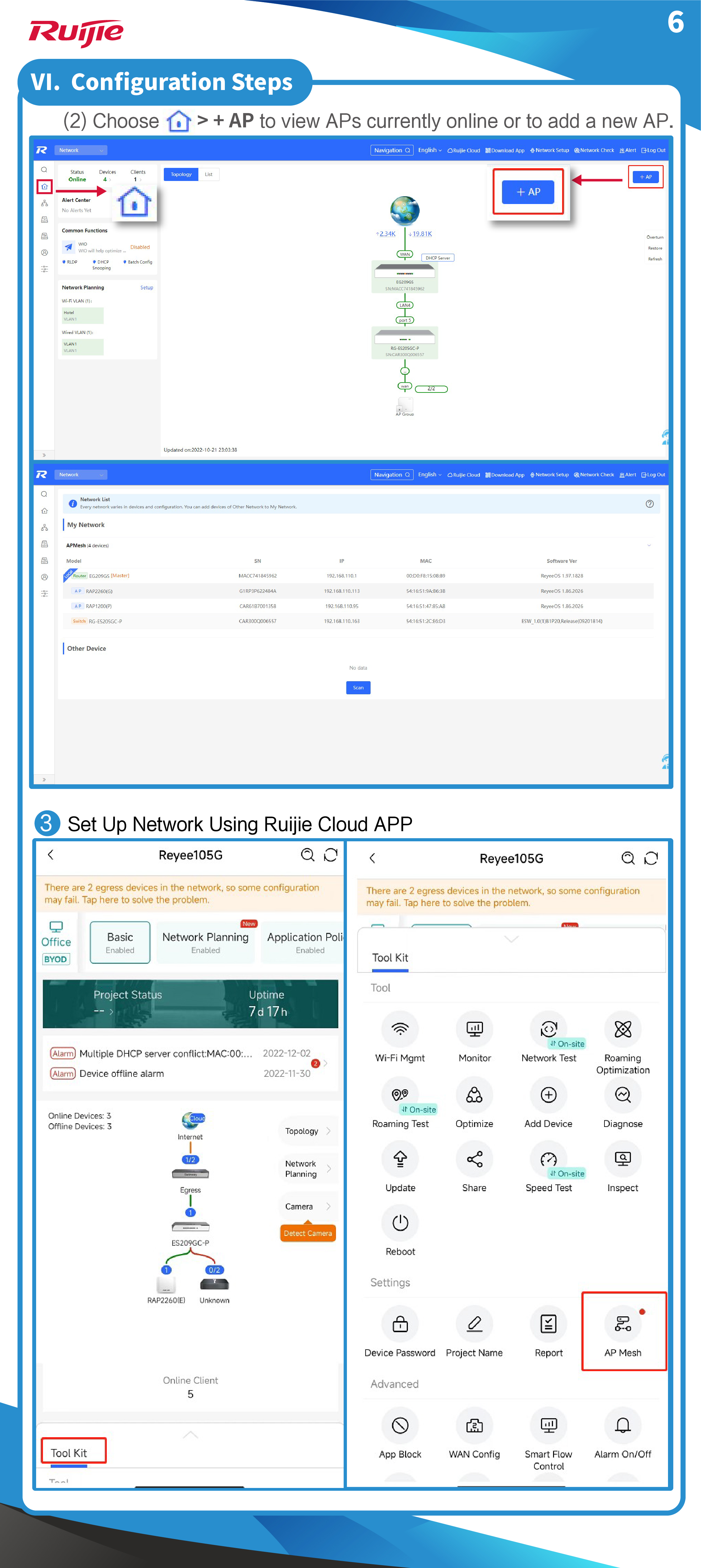Tap the Optimize tool icon
This screenshot has width=701, height=1568.
click(x=475, y=1095)
